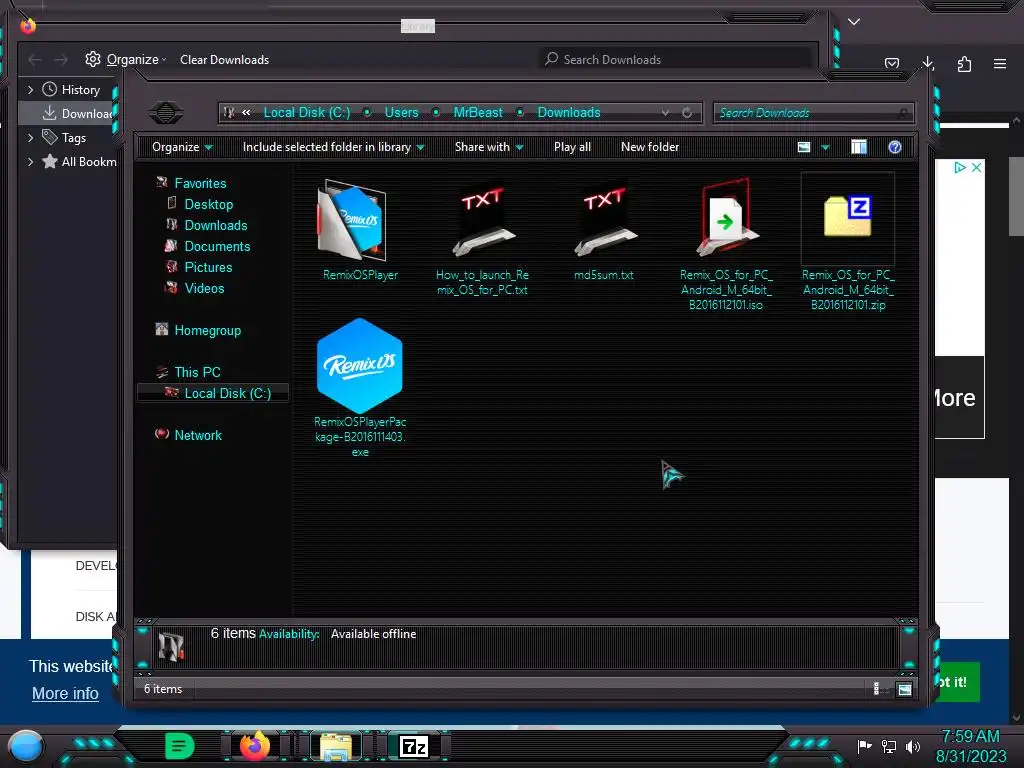
Task: Open network tray icon
Action: 889,746
